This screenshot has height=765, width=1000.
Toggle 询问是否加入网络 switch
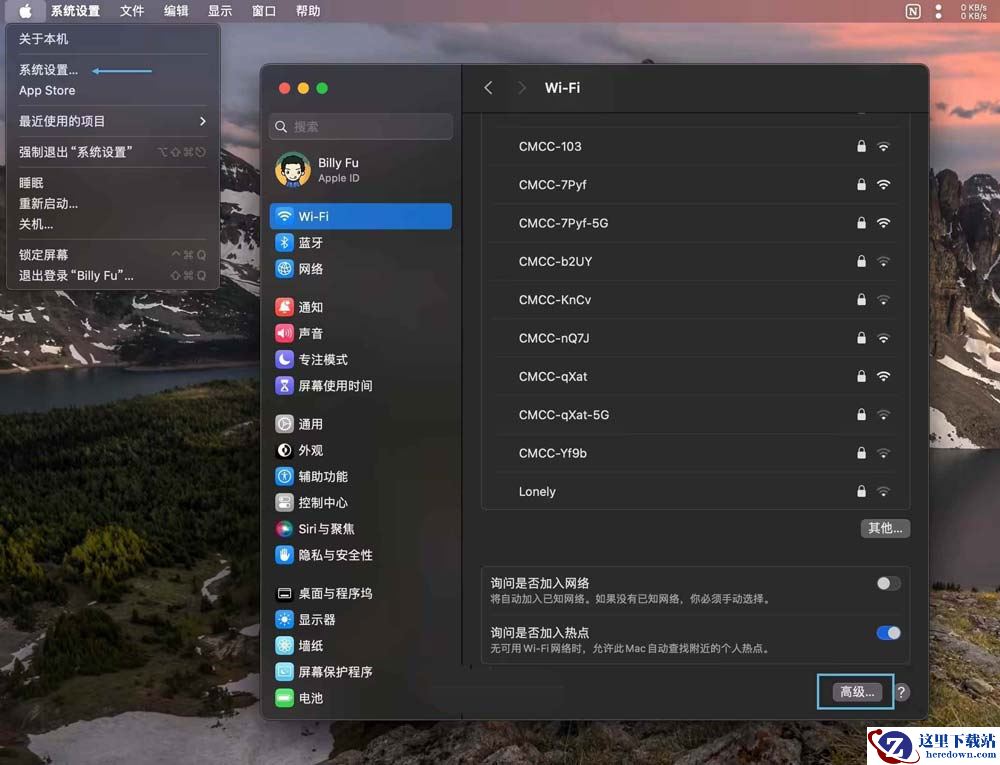888,583
